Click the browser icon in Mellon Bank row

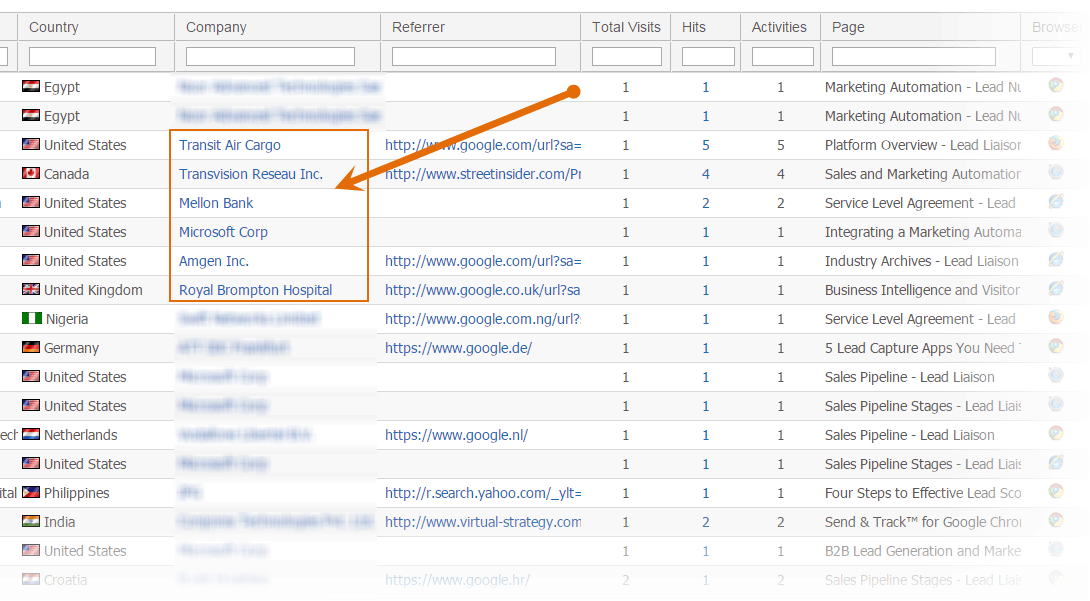[x=1056, y=201]
